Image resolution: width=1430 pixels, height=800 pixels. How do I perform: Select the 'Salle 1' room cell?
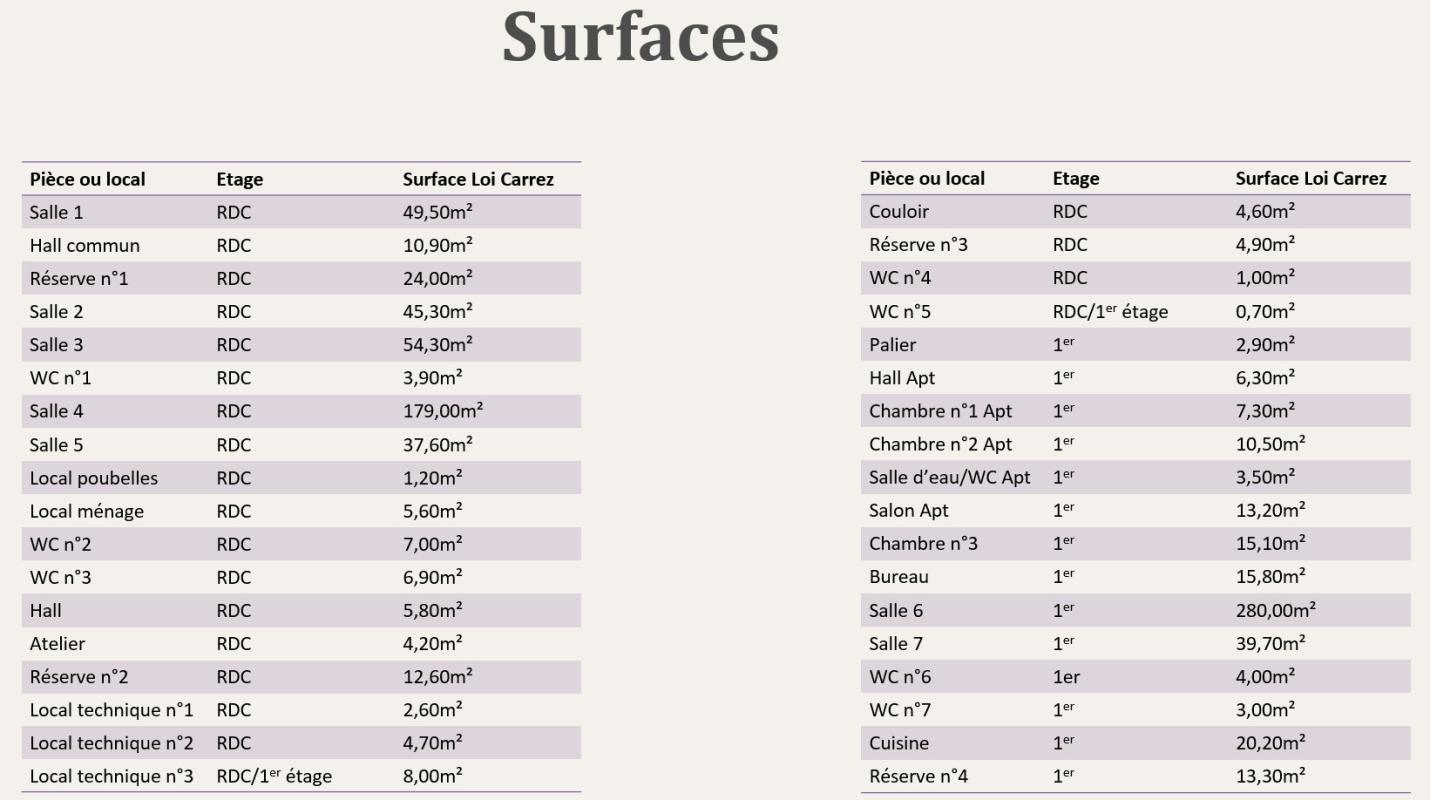click(57, 212)
